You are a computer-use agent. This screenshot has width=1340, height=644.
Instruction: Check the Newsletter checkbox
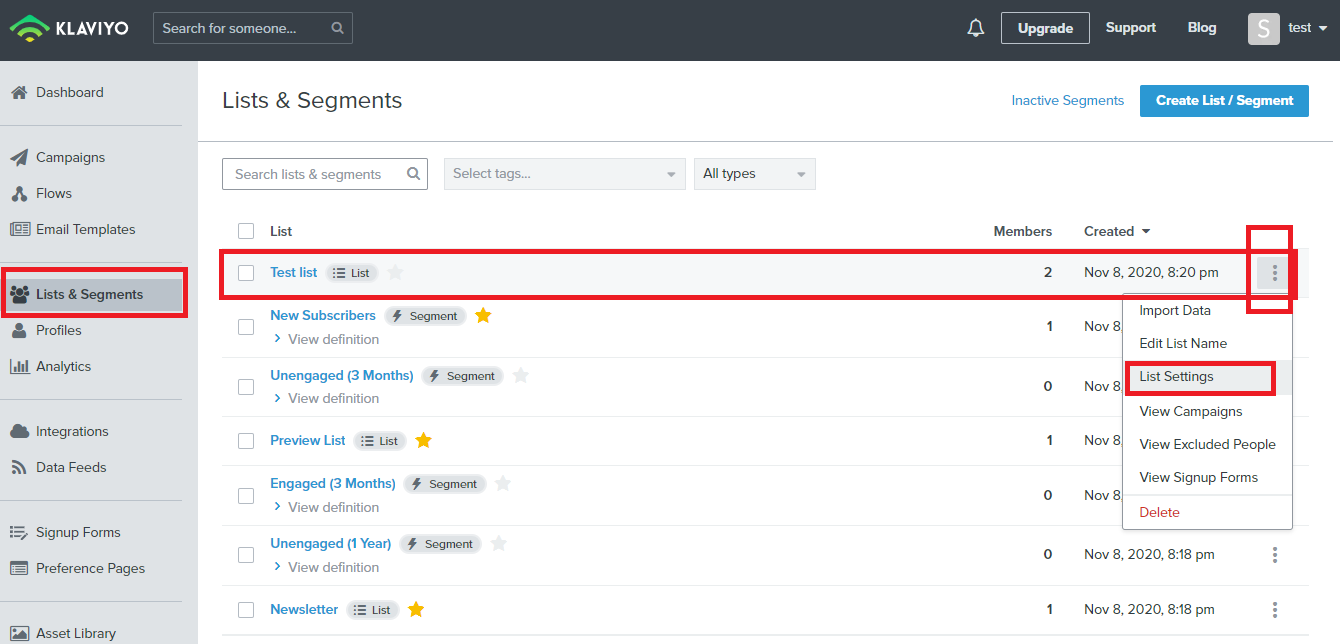click(x=246, y=610)
